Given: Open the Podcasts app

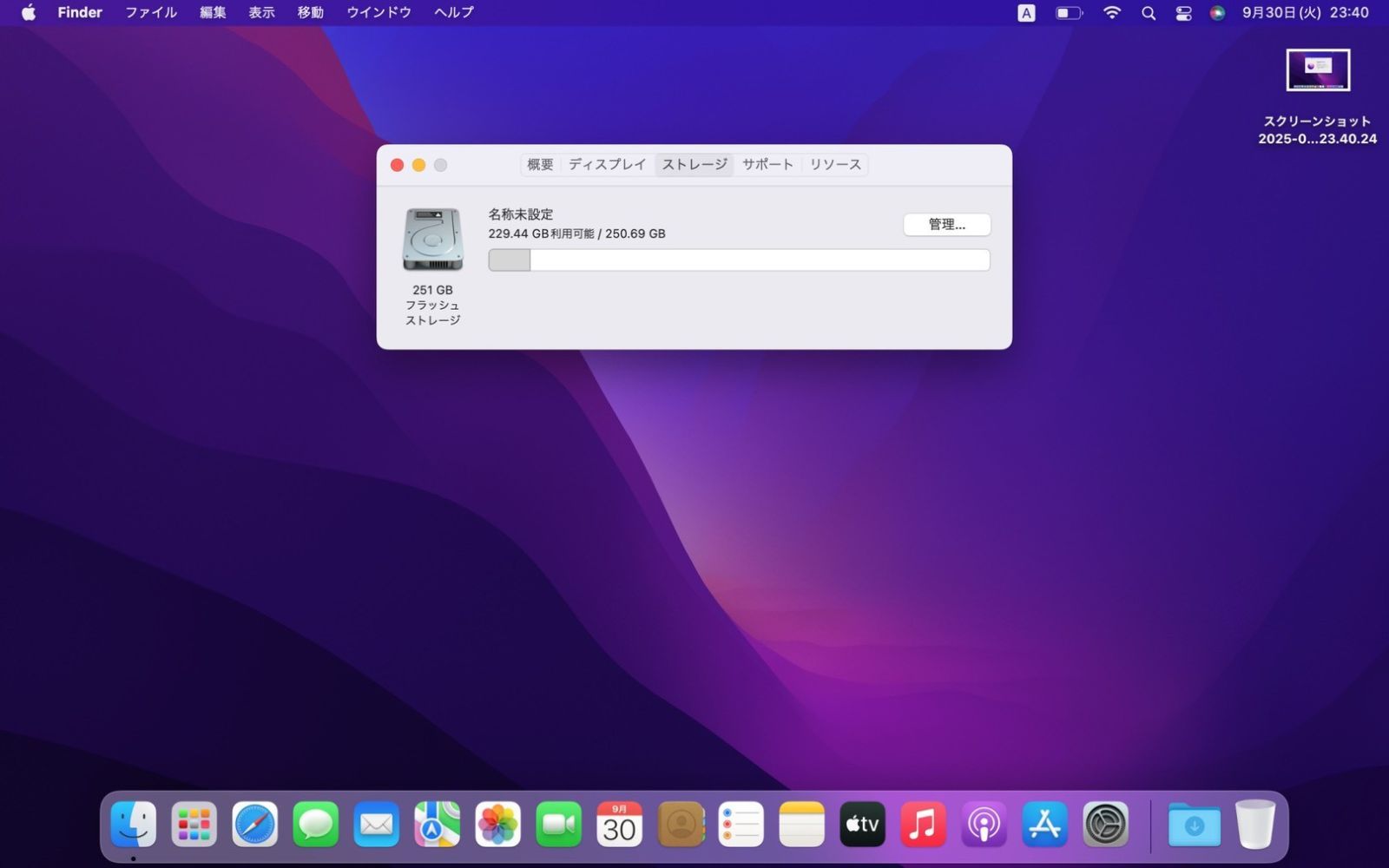Looking at the screenshot, I should [x=984, y=823].
